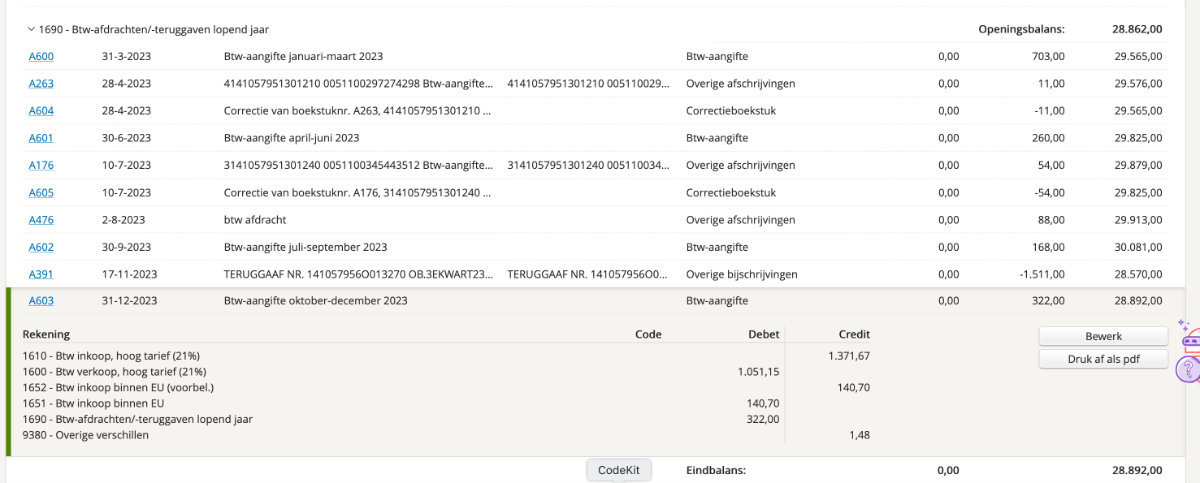Open the A391 TERUGGAAF voucher link
Image resolution: width=1200 pixels, height=483 pixels.
41,274
